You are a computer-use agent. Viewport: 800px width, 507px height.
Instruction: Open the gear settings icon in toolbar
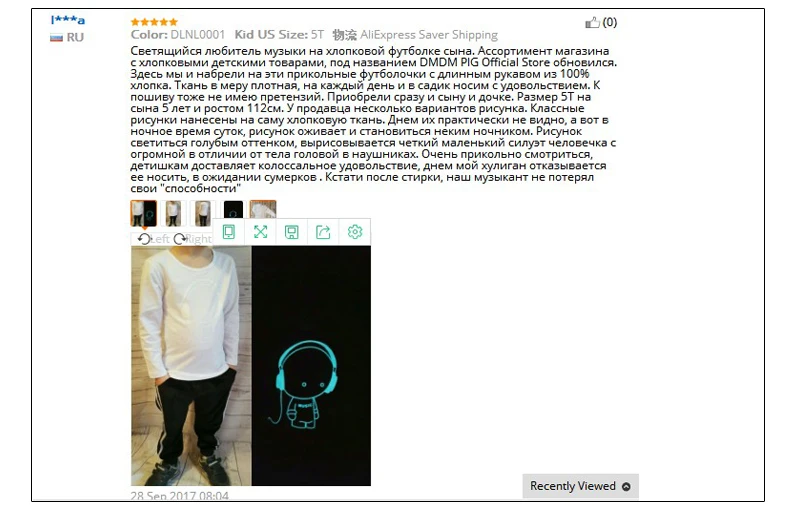(x=355, y=232)
